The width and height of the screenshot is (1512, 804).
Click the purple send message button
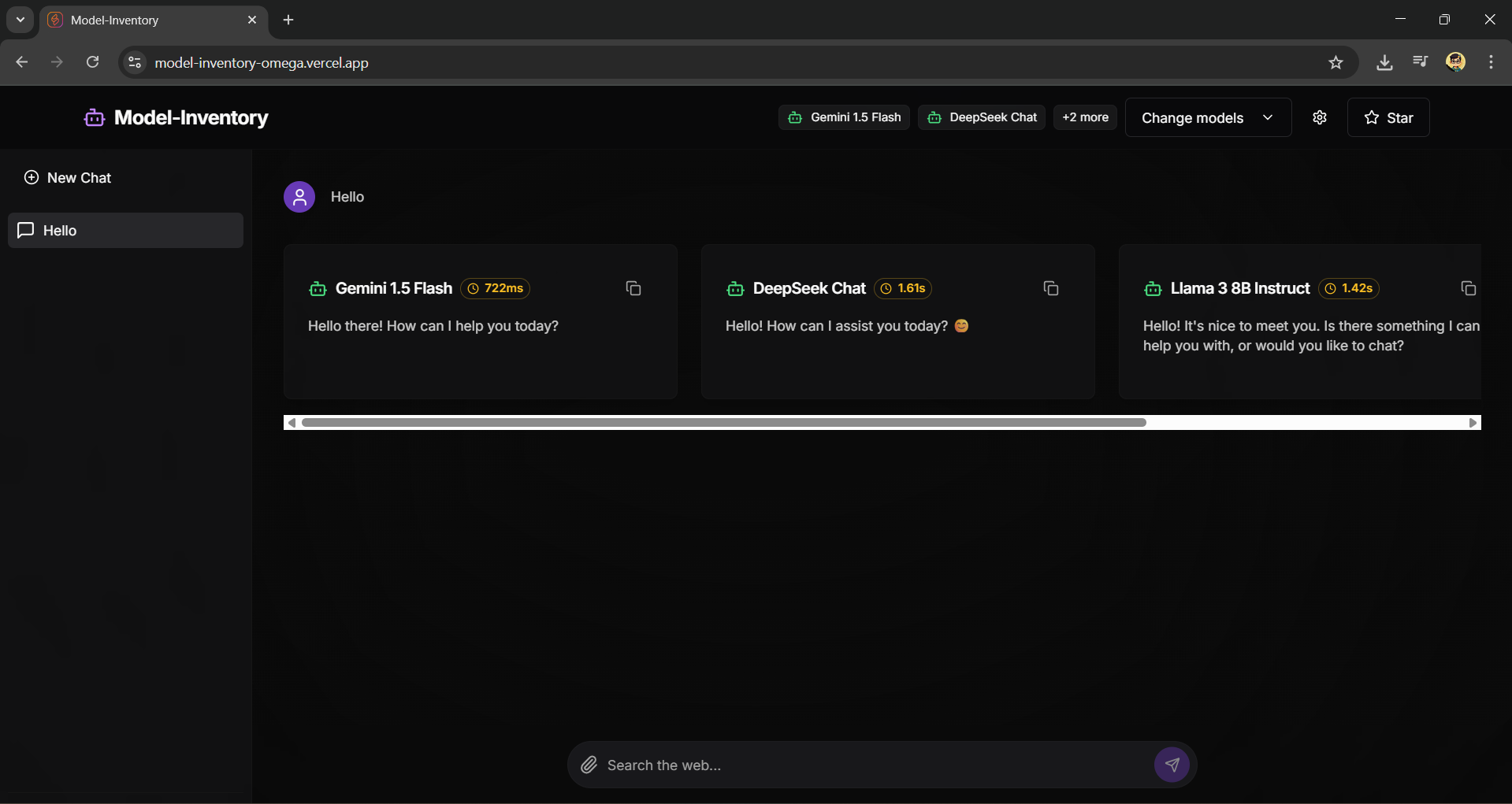tap(1172, 765)
